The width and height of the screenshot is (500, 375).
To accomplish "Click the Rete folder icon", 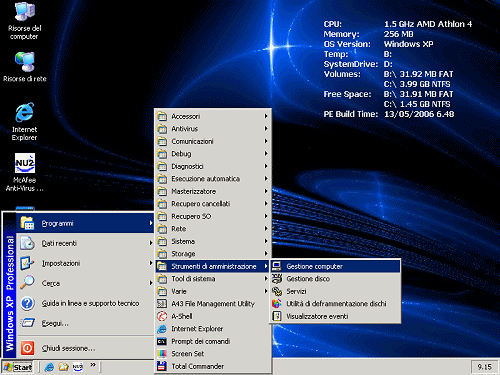I will [x=162, y=229].
